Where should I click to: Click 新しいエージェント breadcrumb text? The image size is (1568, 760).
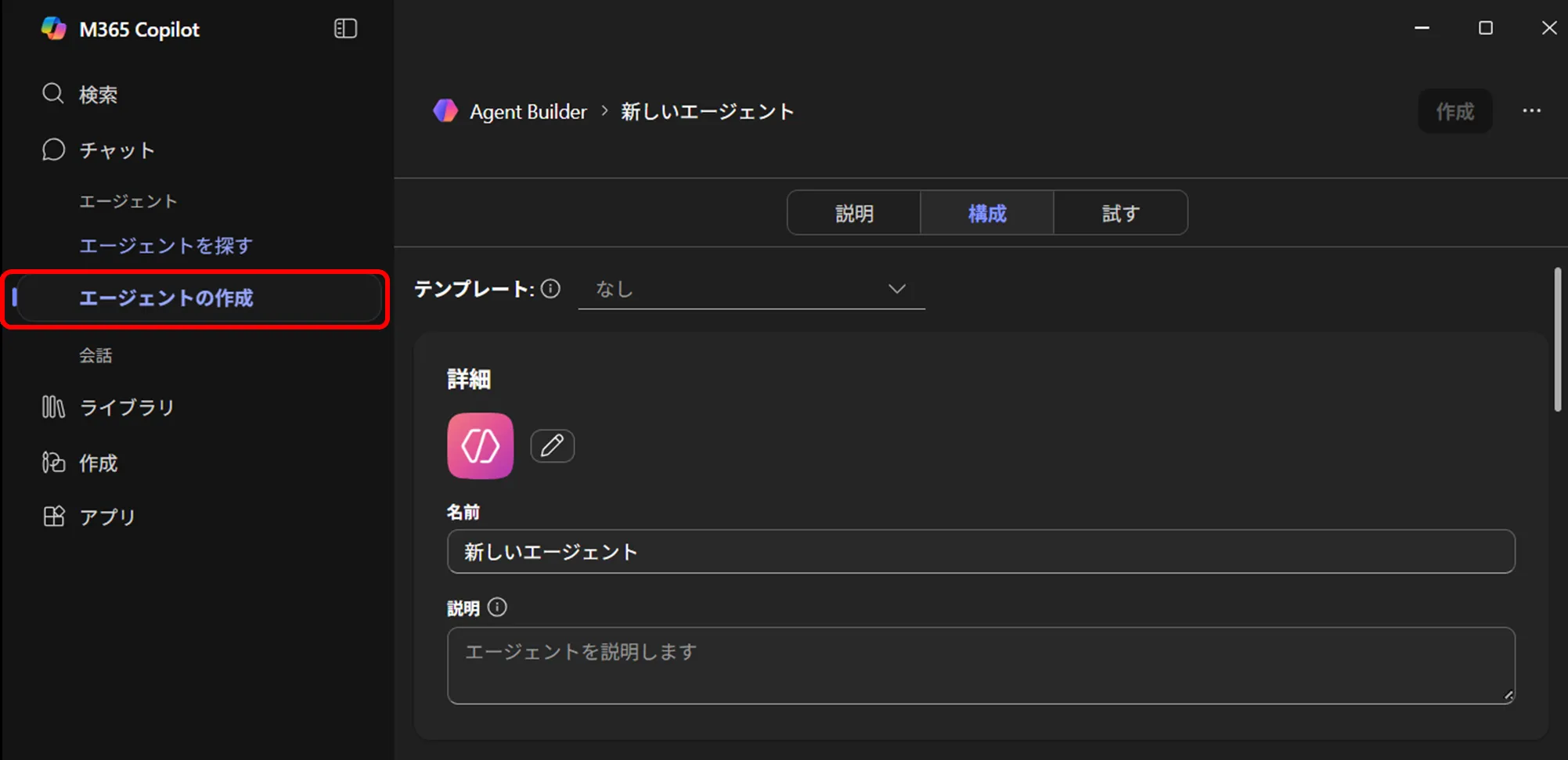pos(708,112)
